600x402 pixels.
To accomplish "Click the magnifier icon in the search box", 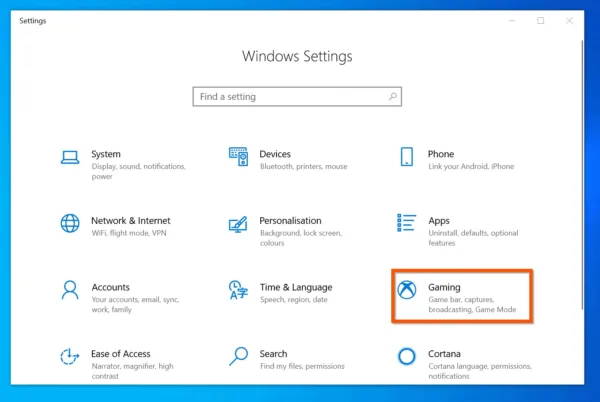I will 393,96.
